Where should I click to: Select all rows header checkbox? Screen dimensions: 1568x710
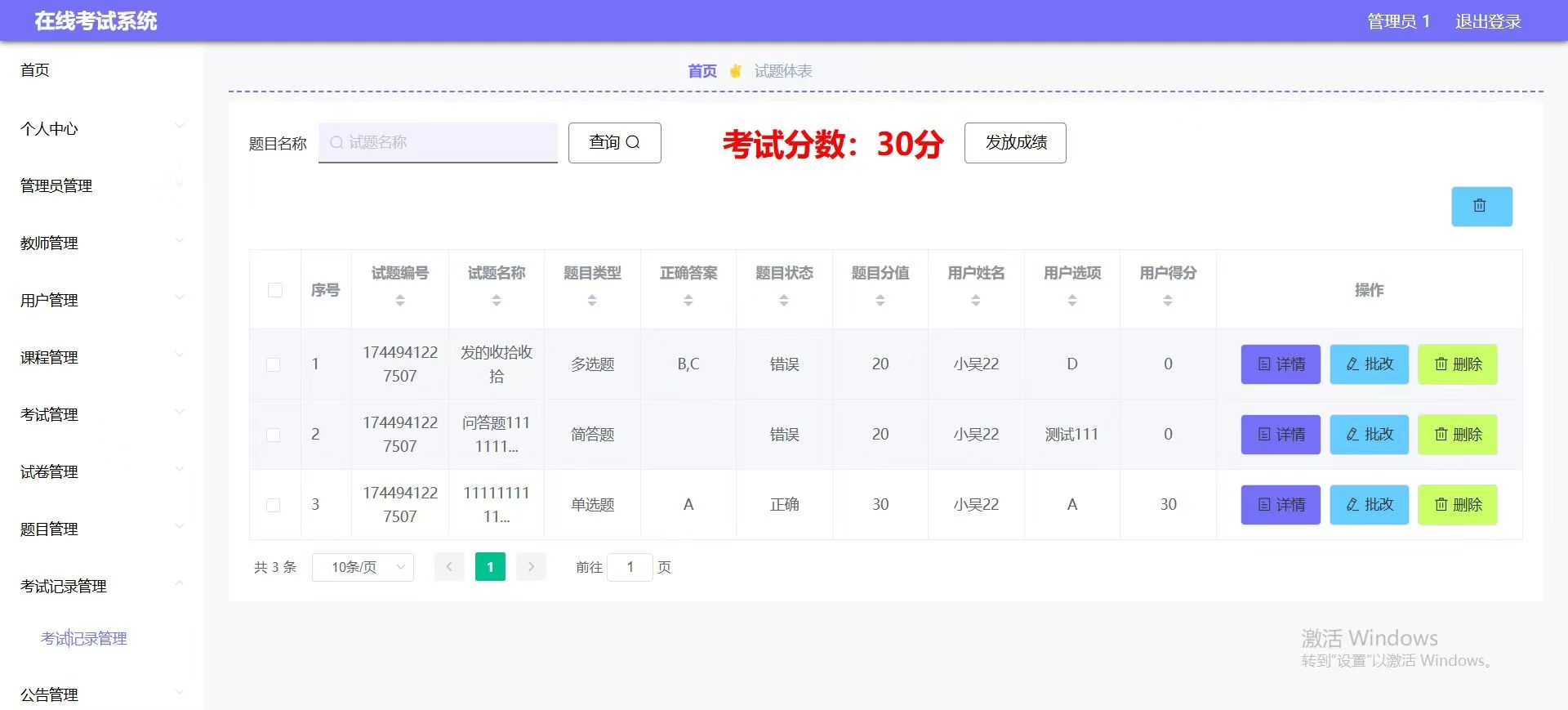point(275,290)
